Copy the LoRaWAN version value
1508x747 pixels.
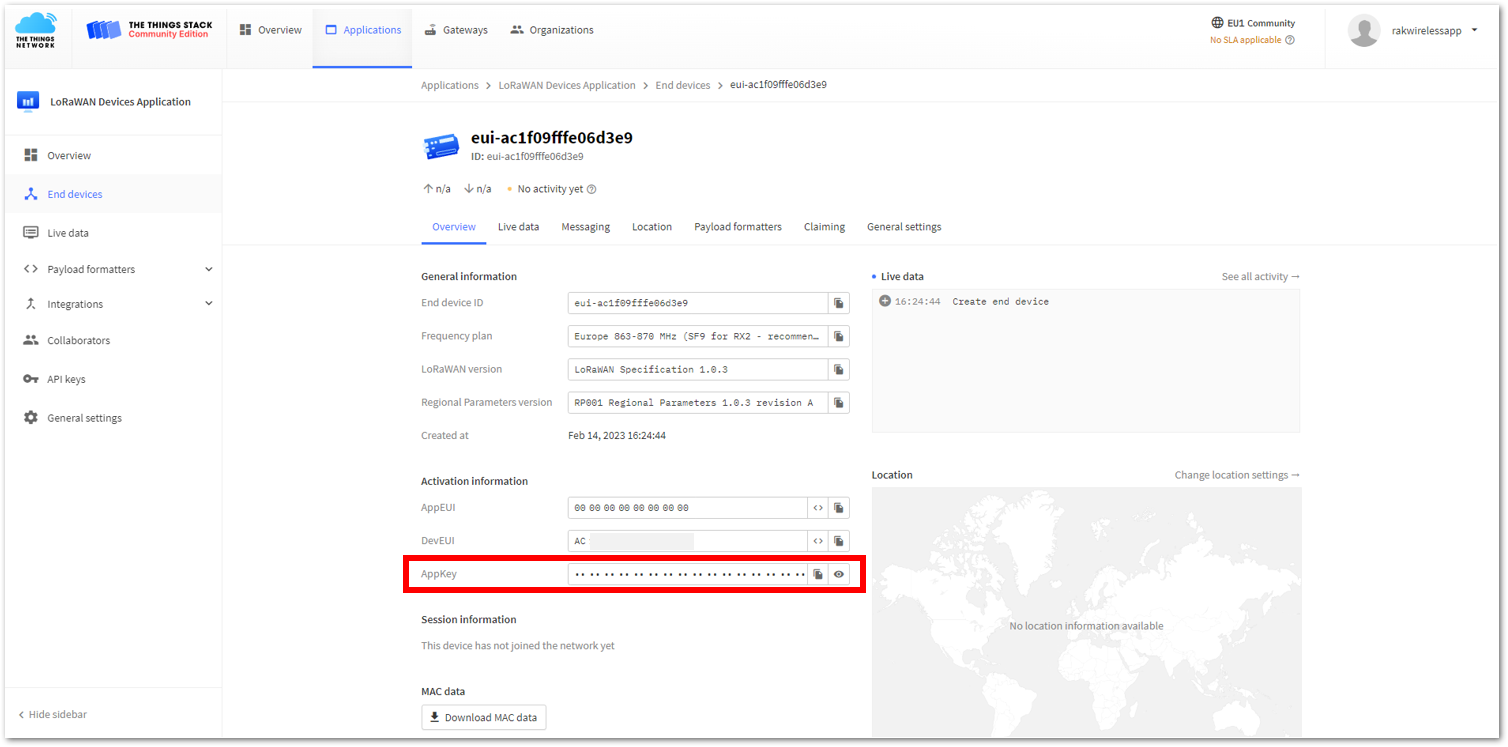click(839, 369)
